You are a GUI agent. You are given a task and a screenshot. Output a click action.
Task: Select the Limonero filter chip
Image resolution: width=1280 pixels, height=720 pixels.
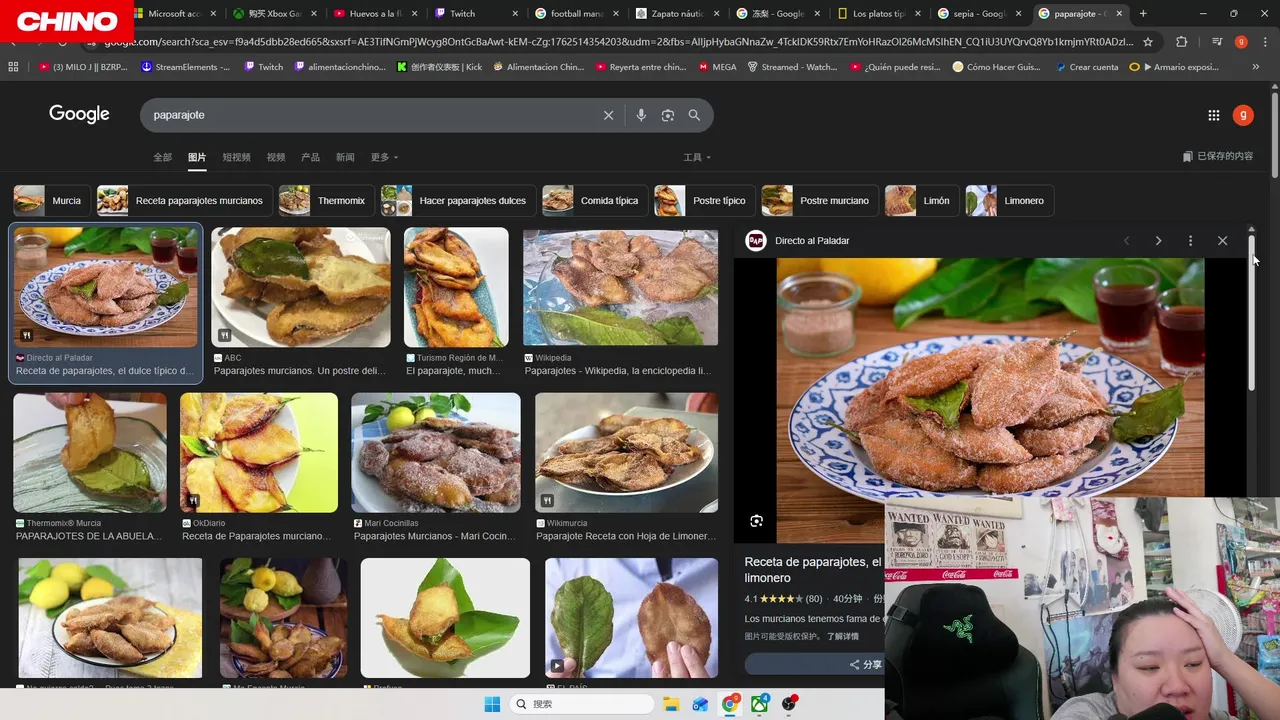click(x=1009, y=201)
